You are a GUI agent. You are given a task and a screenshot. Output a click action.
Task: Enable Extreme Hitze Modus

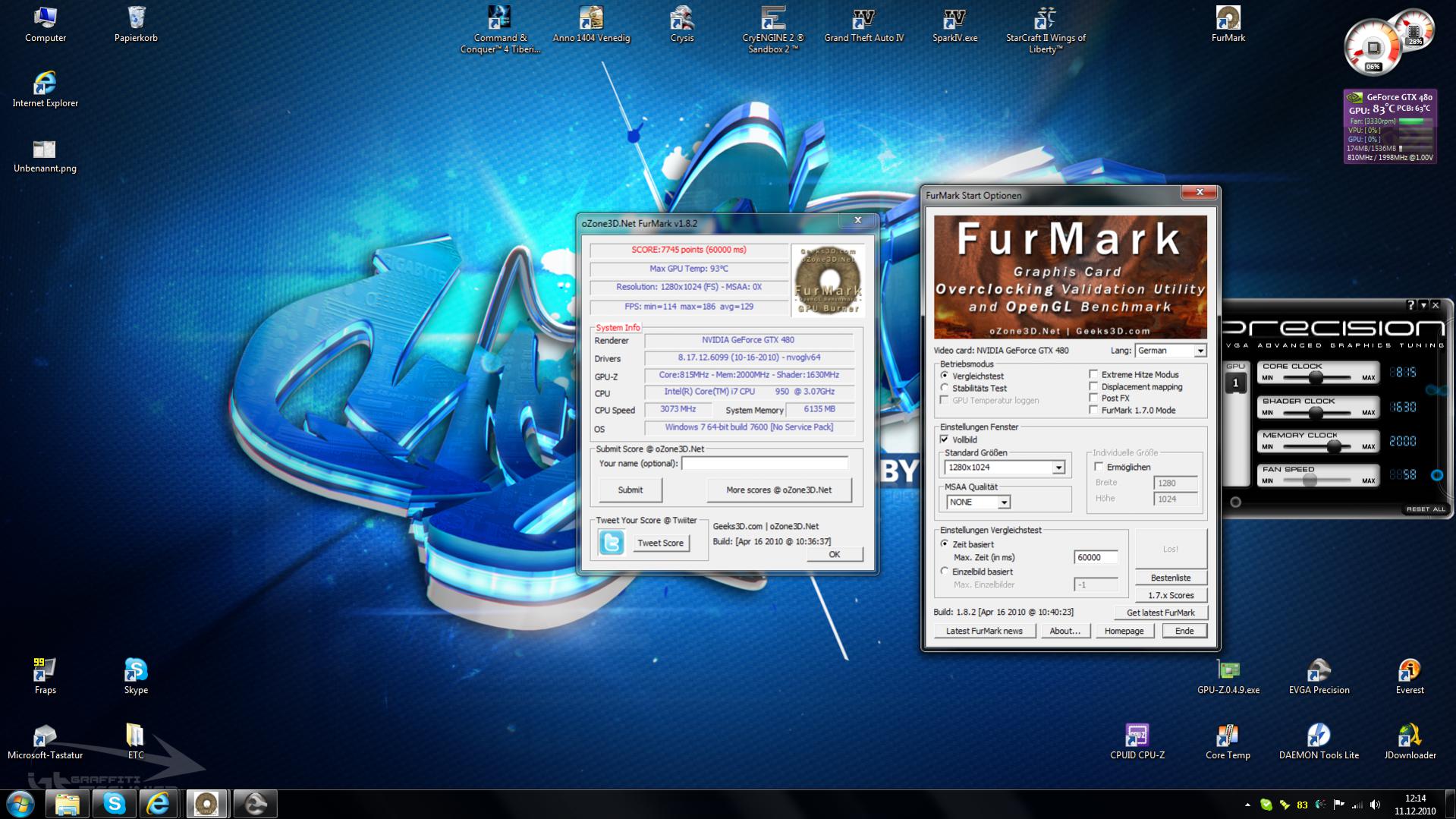click(1093, 374)
